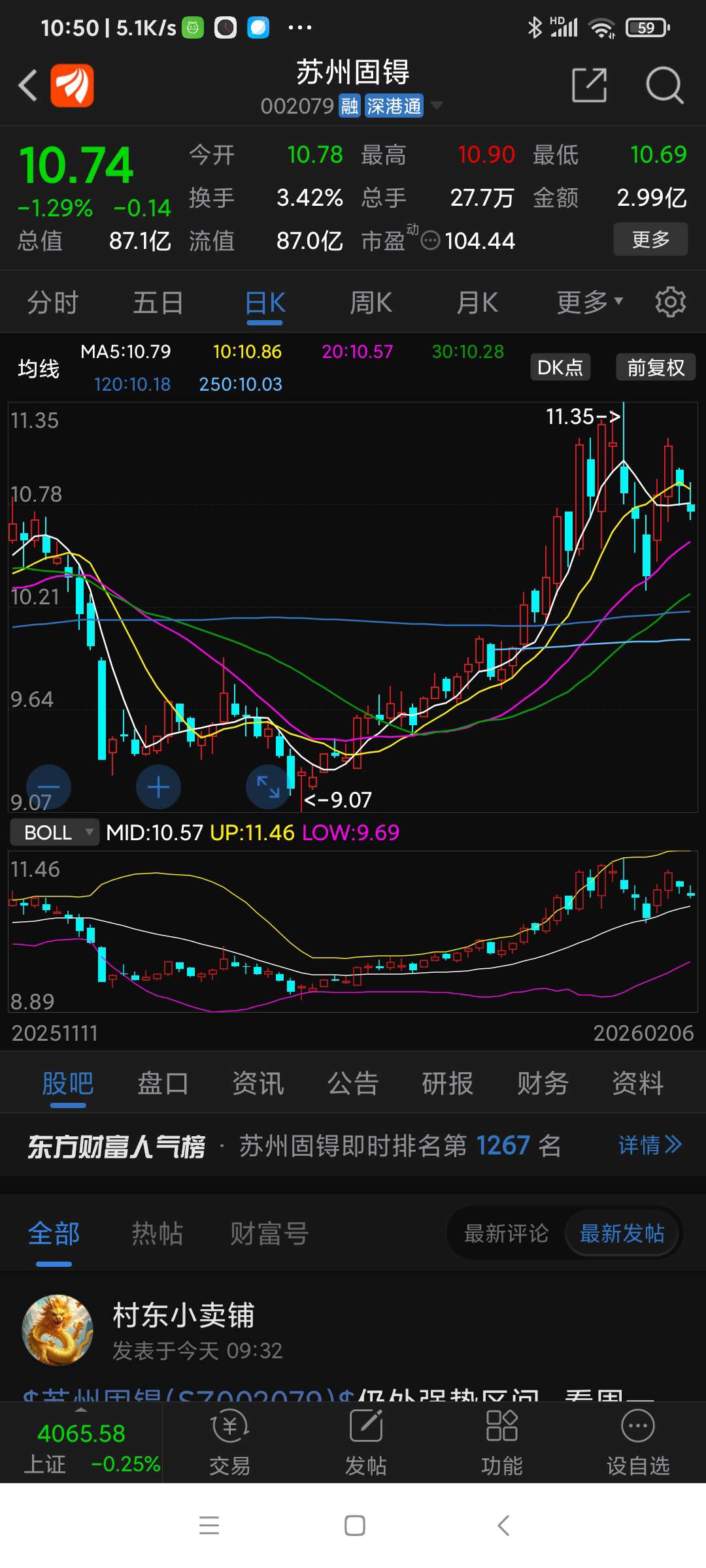Open chart settings gear icon
This screenshot has height=1568, width=706.
click(x=671, y=302)
